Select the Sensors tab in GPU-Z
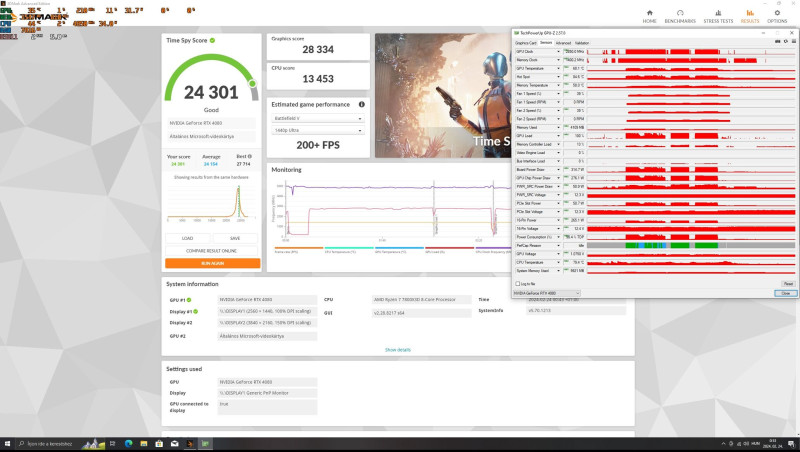800x452 pixels. [x=546, y=43]
